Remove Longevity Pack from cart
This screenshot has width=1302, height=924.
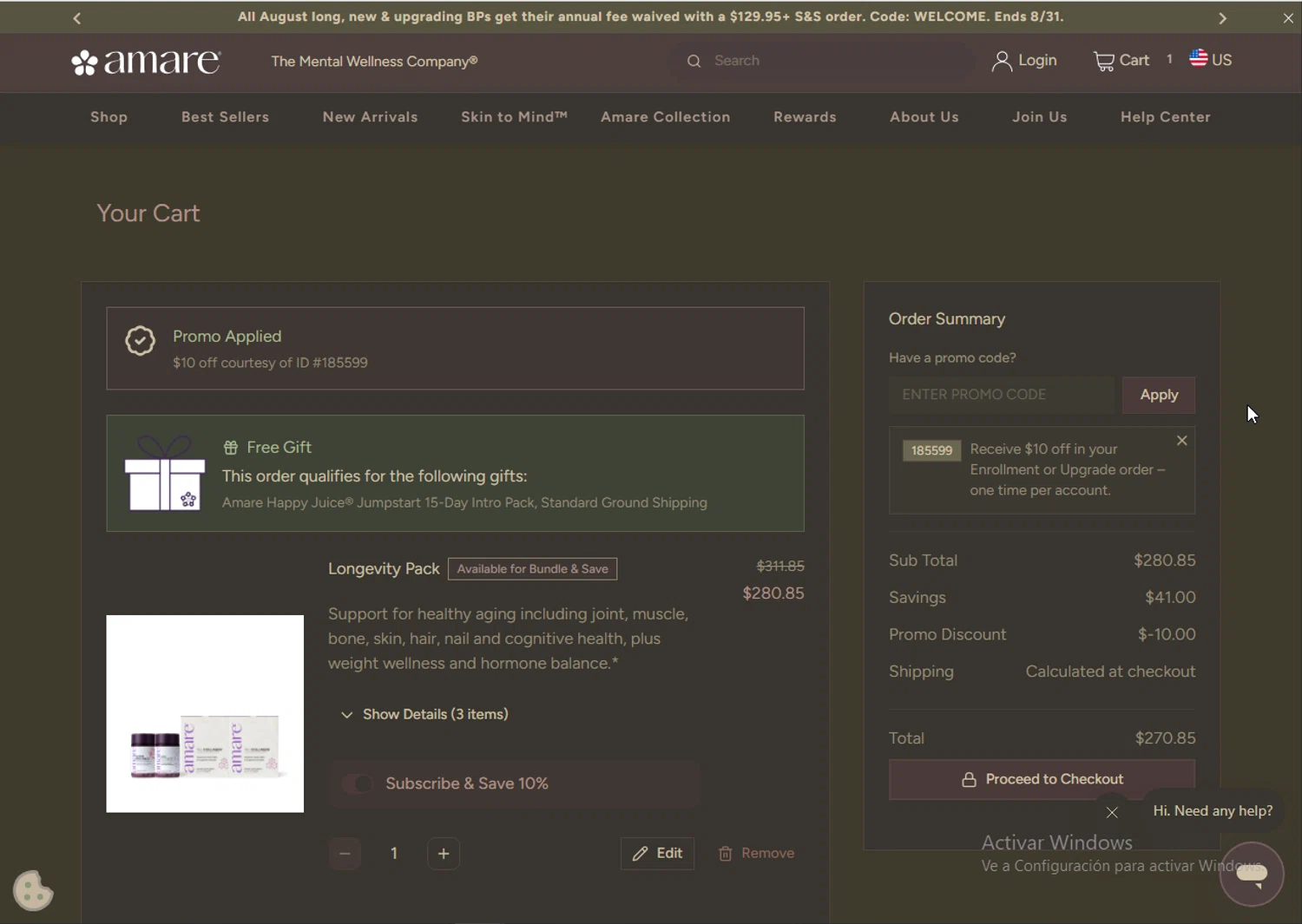coord(756,854)
